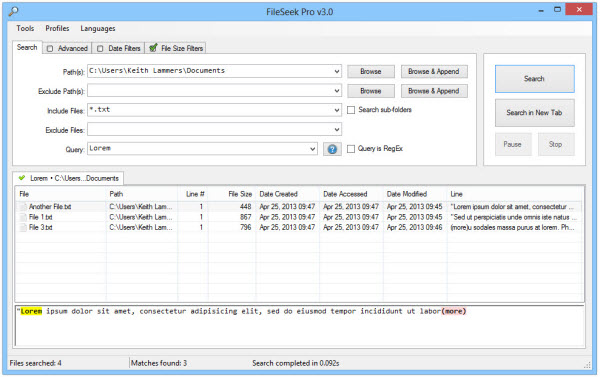Screen dimensions: 600x377
Task: Click 'Search completed in 0.092s' status text
Action: pos(296,363)
